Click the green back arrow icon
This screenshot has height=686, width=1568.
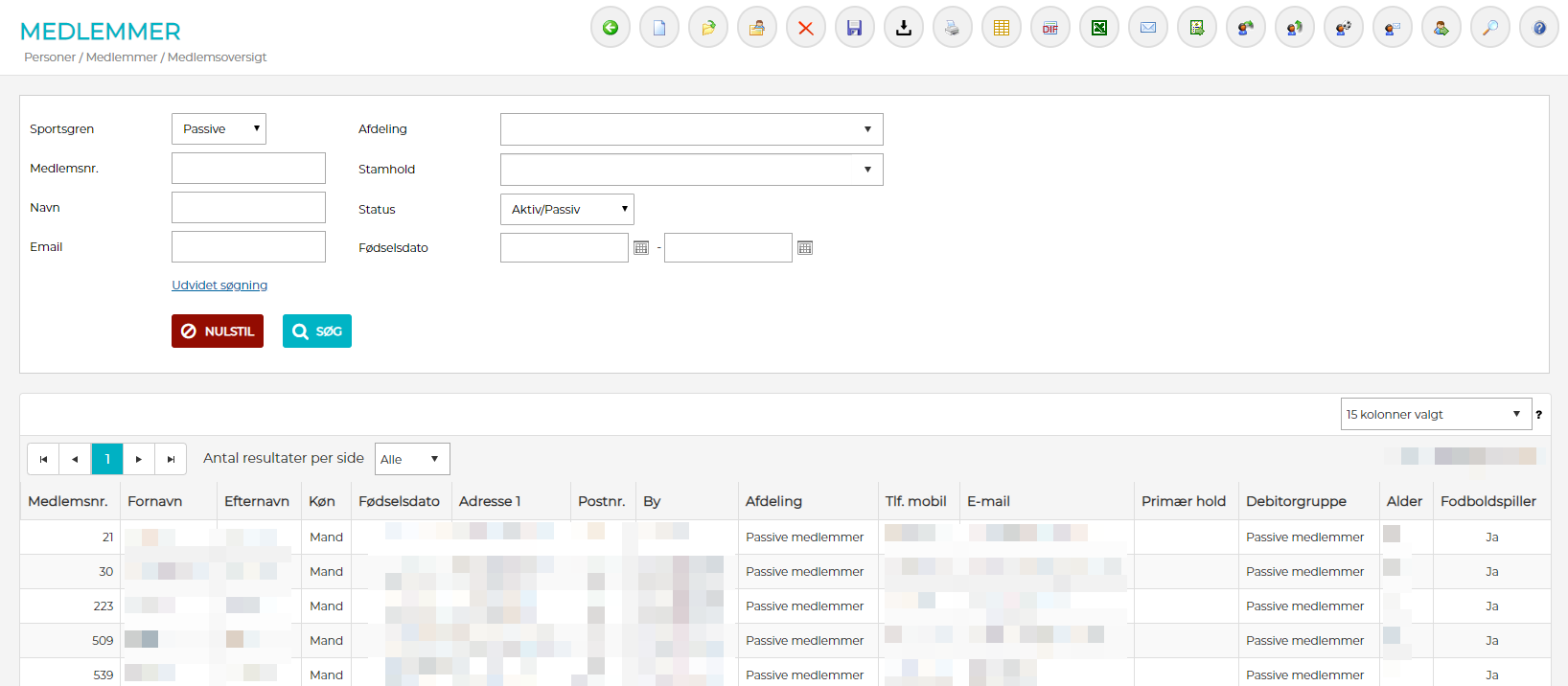point(611,28)
